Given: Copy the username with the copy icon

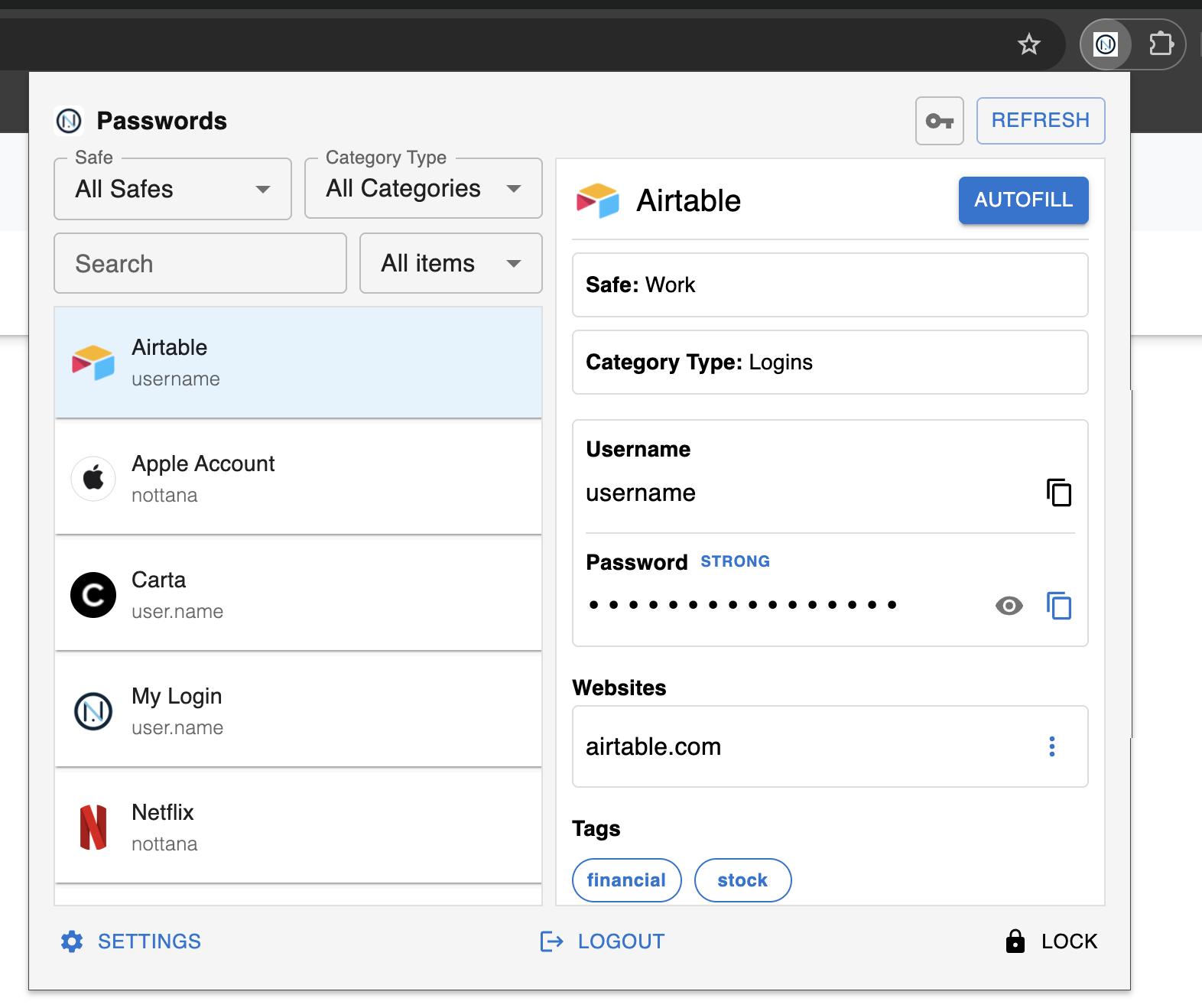Looking at the screenshot, I should coord(1059,493).
